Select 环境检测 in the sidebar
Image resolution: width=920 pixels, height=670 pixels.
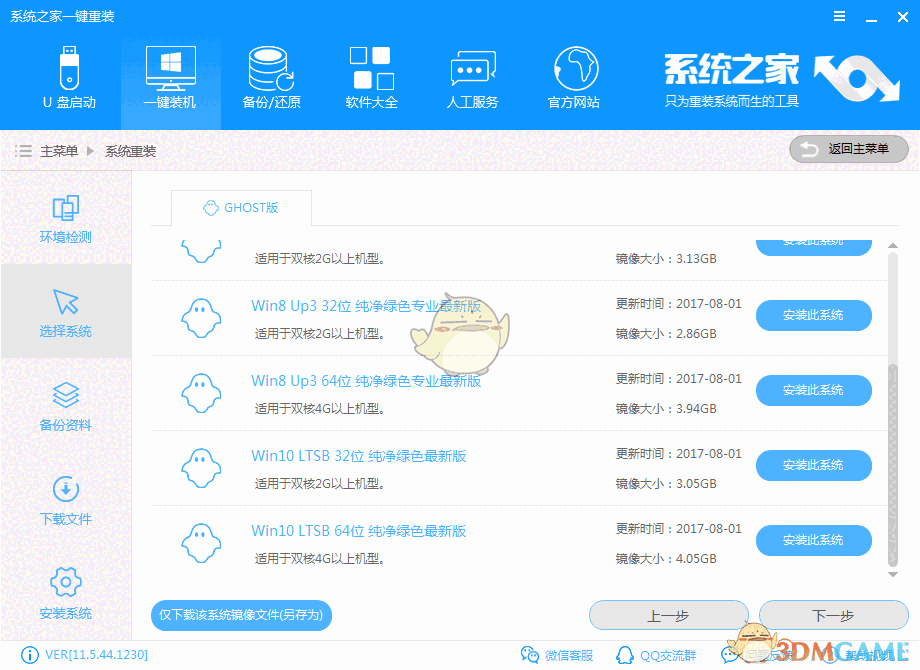pyautogui.click(x=65, y=220)
